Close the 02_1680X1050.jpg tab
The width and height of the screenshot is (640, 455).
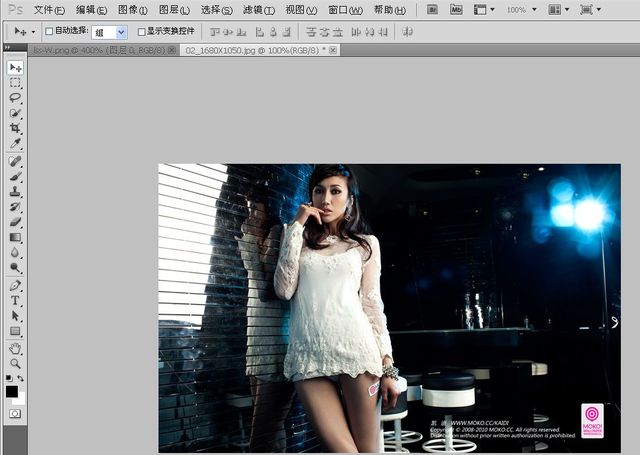(333, 50)
